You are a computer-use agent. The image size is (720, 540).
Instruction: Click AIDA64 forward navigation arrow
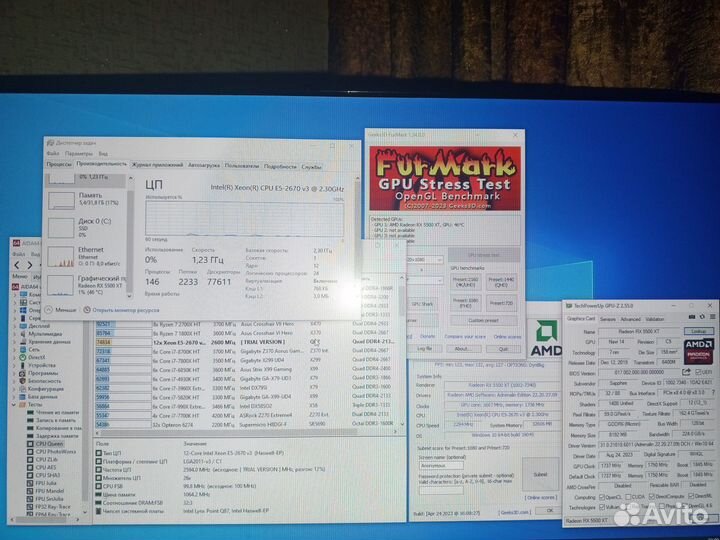click(x=30, y=265)
